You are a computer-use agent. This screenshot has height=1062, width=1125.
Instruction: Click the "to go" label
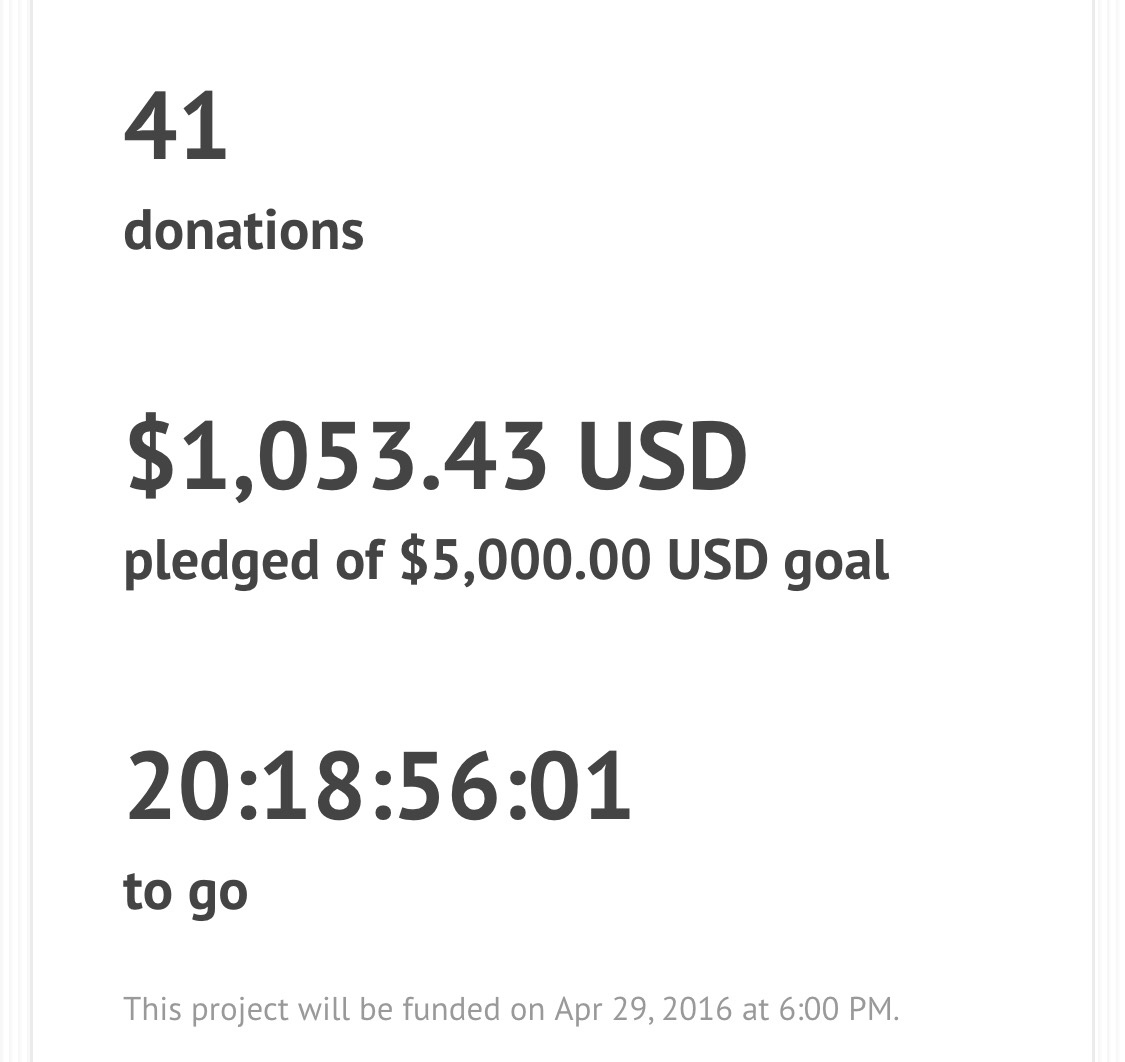click(185, 892)
